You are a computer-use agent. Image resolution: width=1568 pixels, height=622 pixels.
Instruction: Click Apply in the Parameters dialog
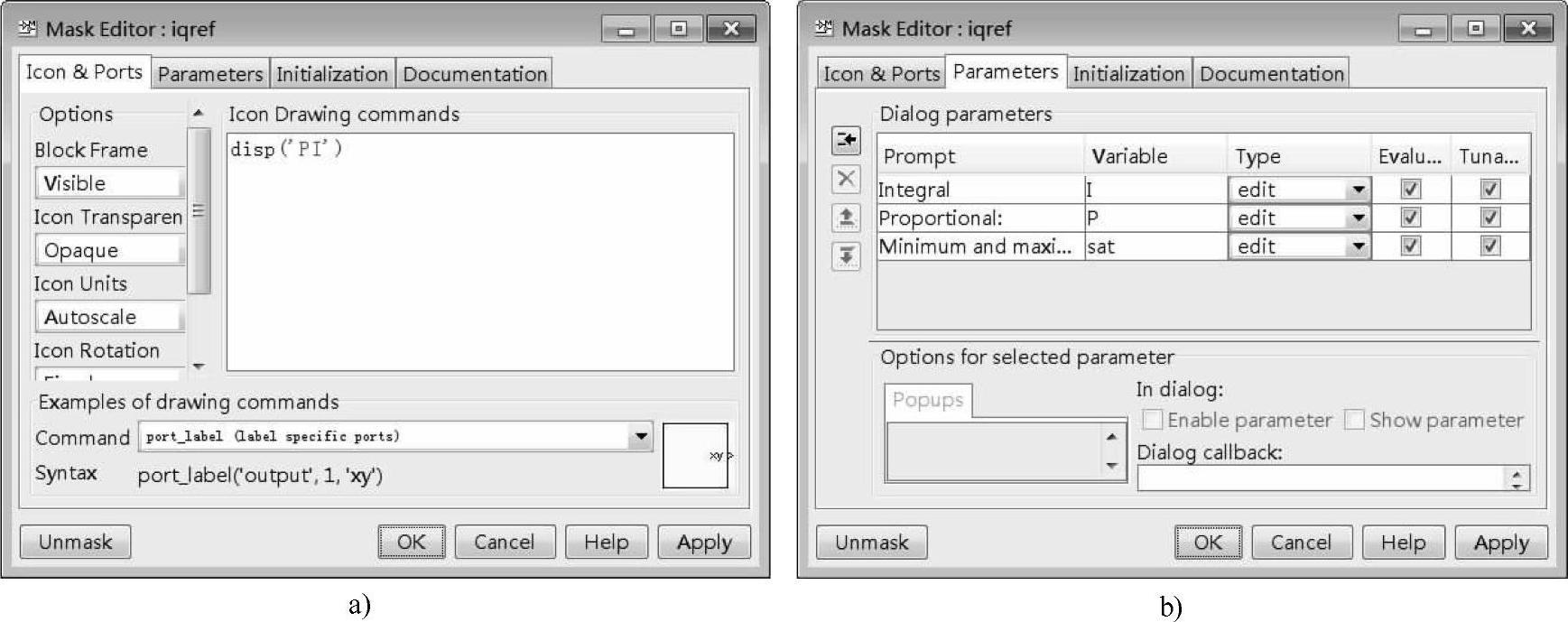tap(1500, 543)
